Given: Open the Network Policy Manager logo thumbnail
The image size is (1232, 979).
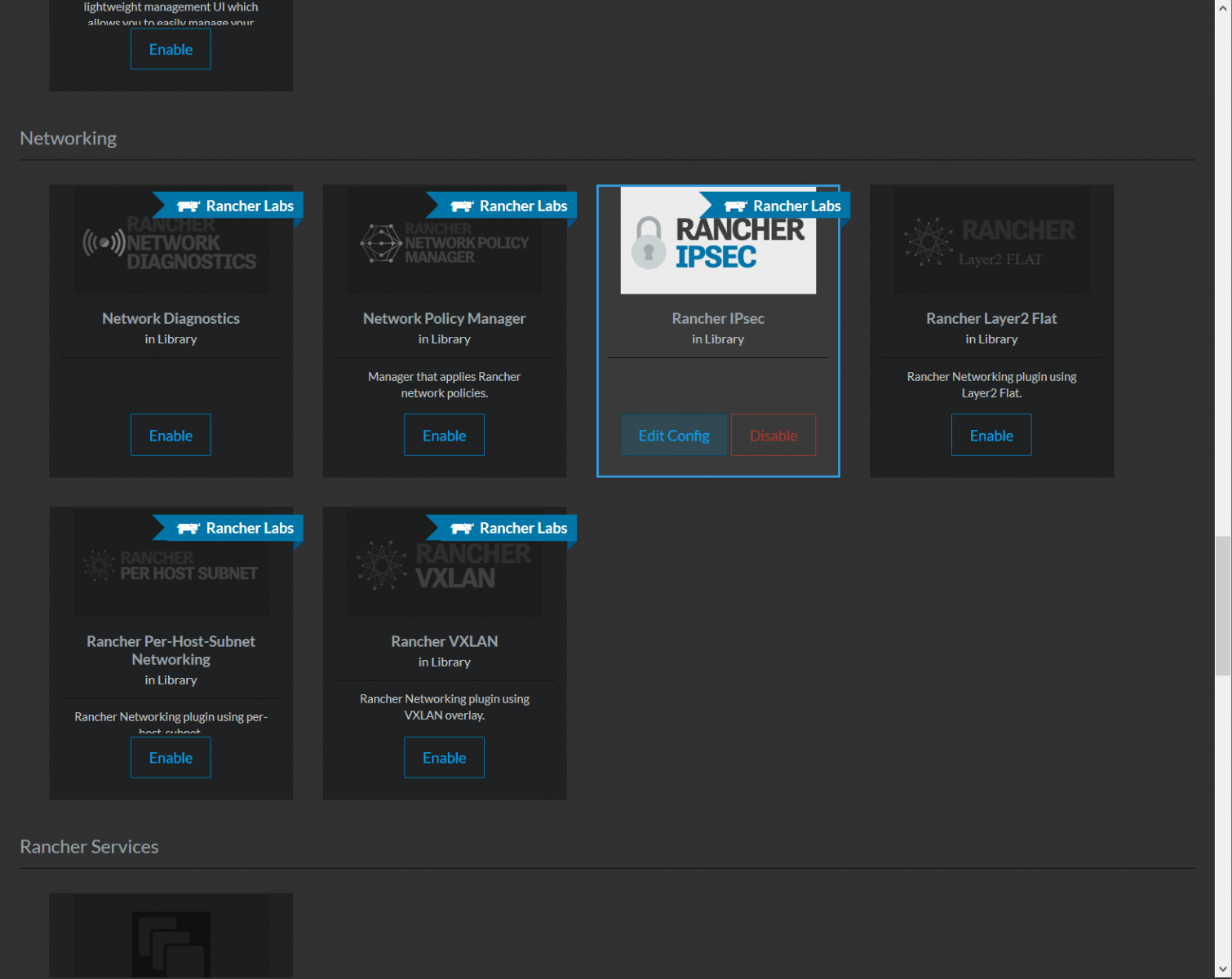Looking at the screenshot, I should [445, 240].
